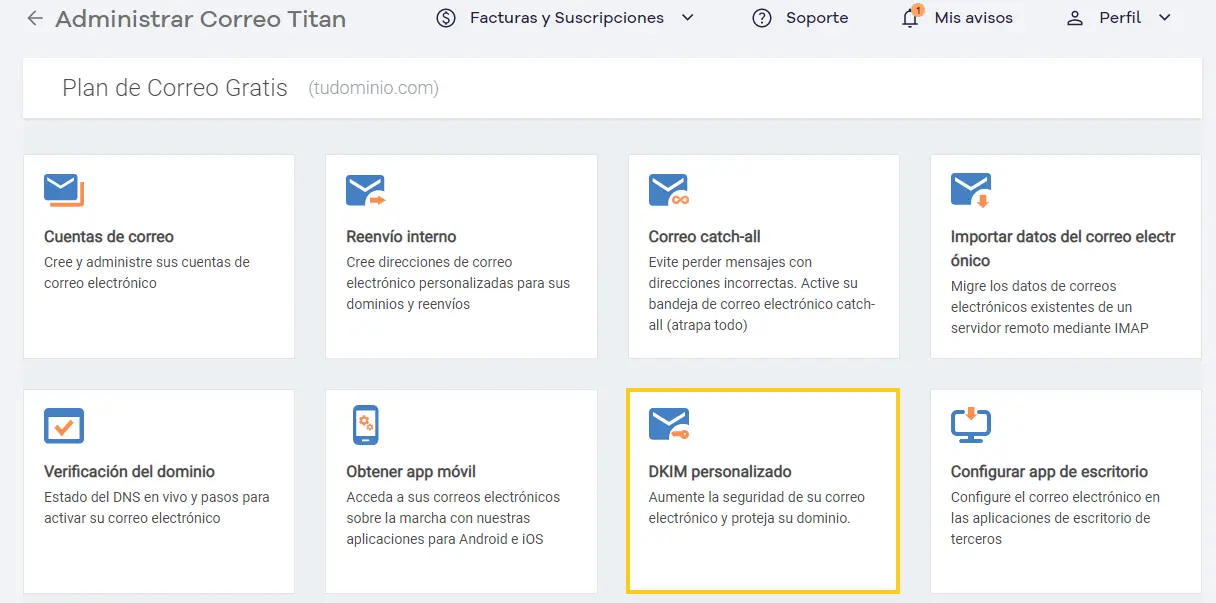Open the Correo catch-all title link
The height and width of the screenshot is (603, 1216).
click(x=705, y=237)
